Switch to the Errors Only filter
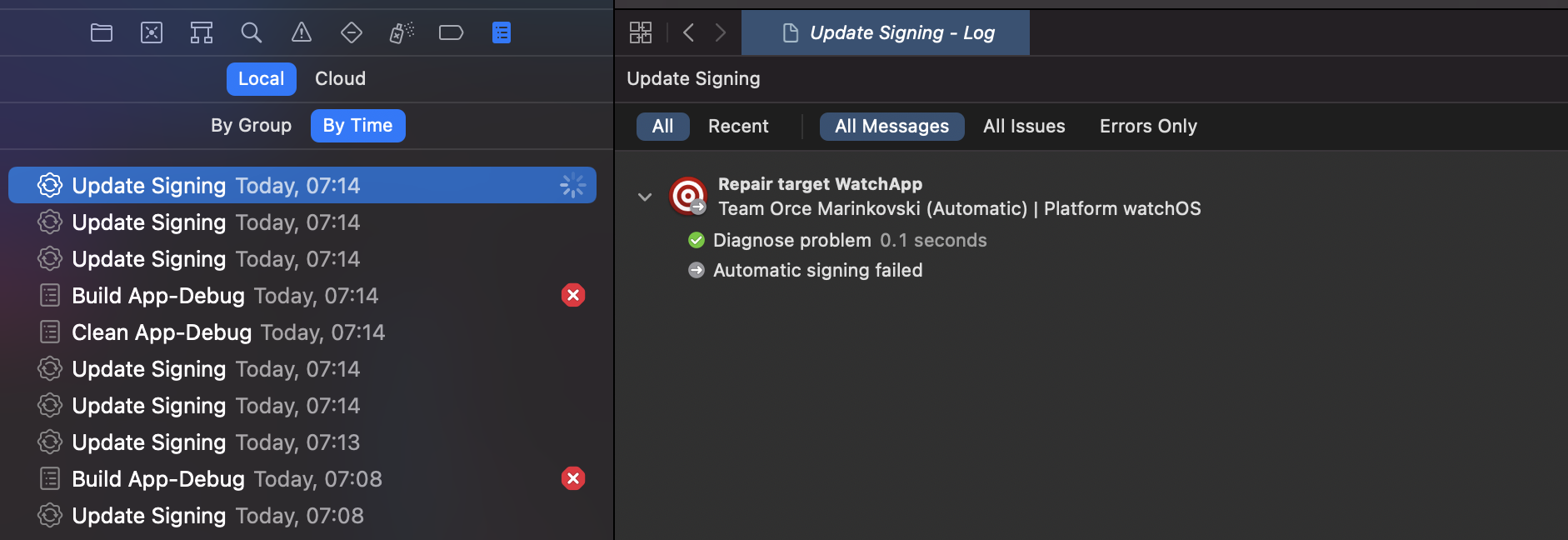Image resolution: width=1568 pixels, height=540 pixels. pyautogui.click(x=1147, y=126)
